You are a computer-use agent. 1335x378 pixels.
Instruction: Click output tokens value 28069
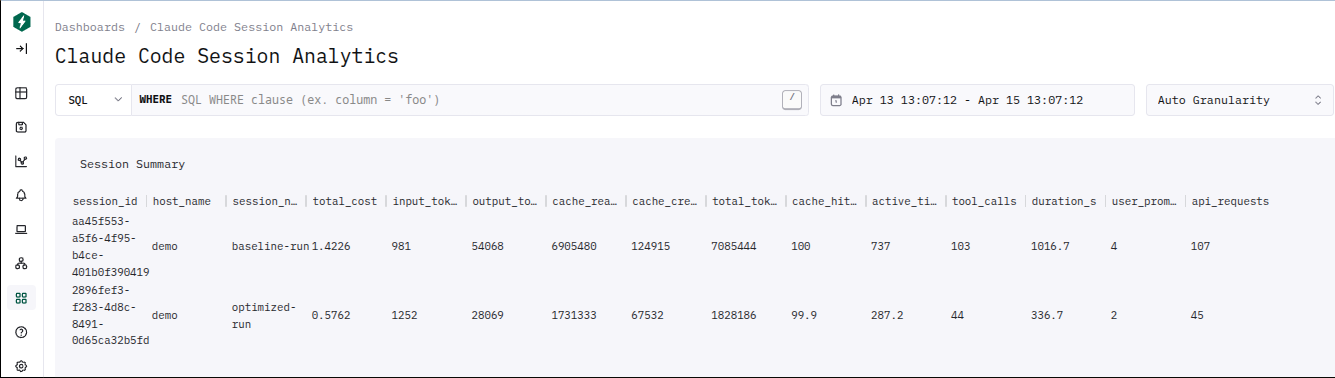point(488,315)
